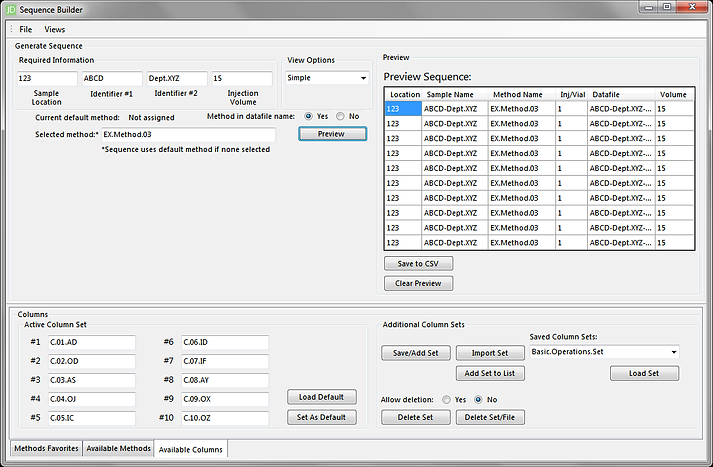This screenshot has height=467, width=713.
Task: Click column #1 field C.01.AD
Action: (92, 342)
